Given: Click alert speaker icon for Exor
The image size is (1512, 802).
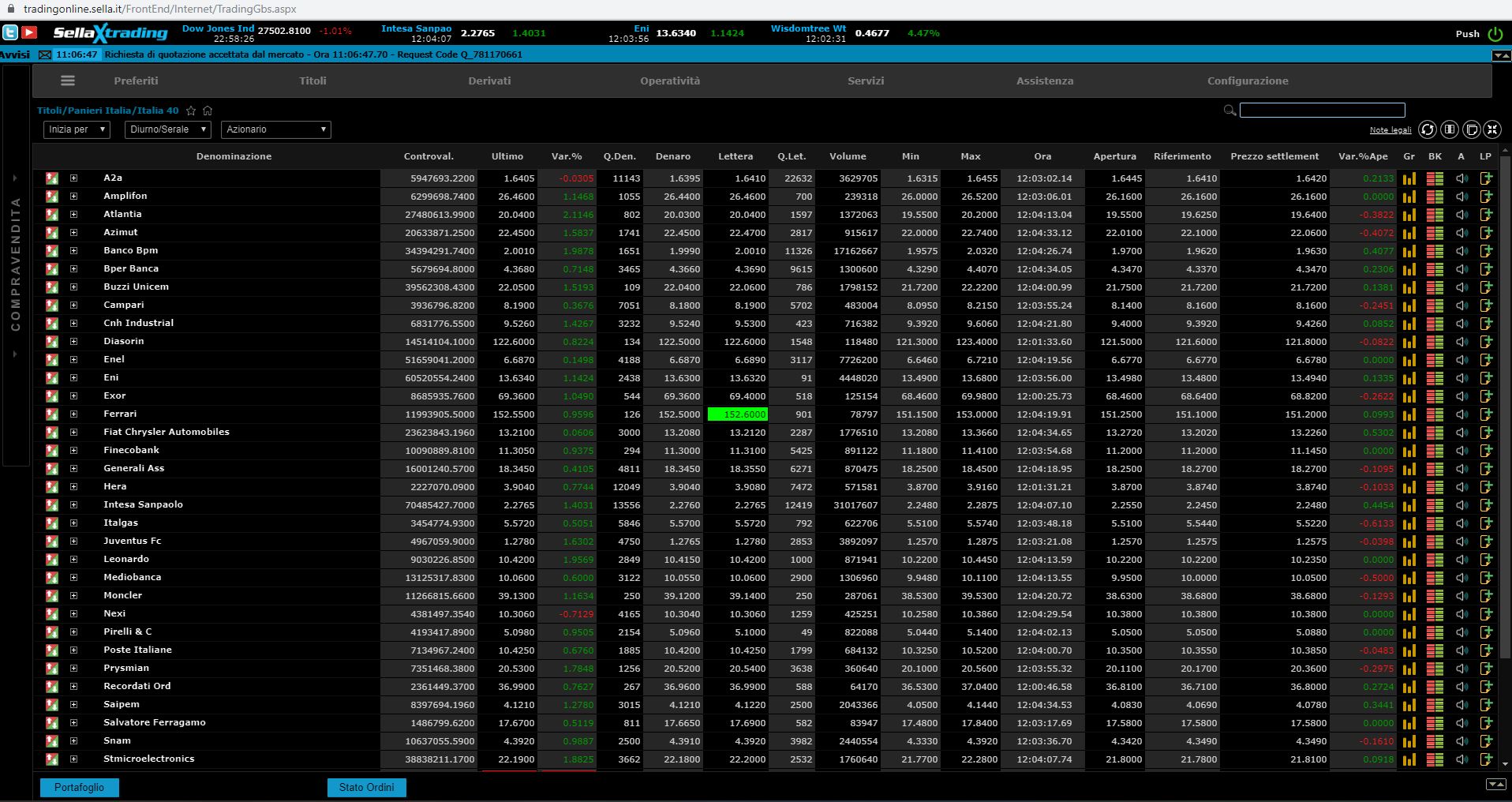Looking at the screenshot, I should click(x=1461, y=396).
